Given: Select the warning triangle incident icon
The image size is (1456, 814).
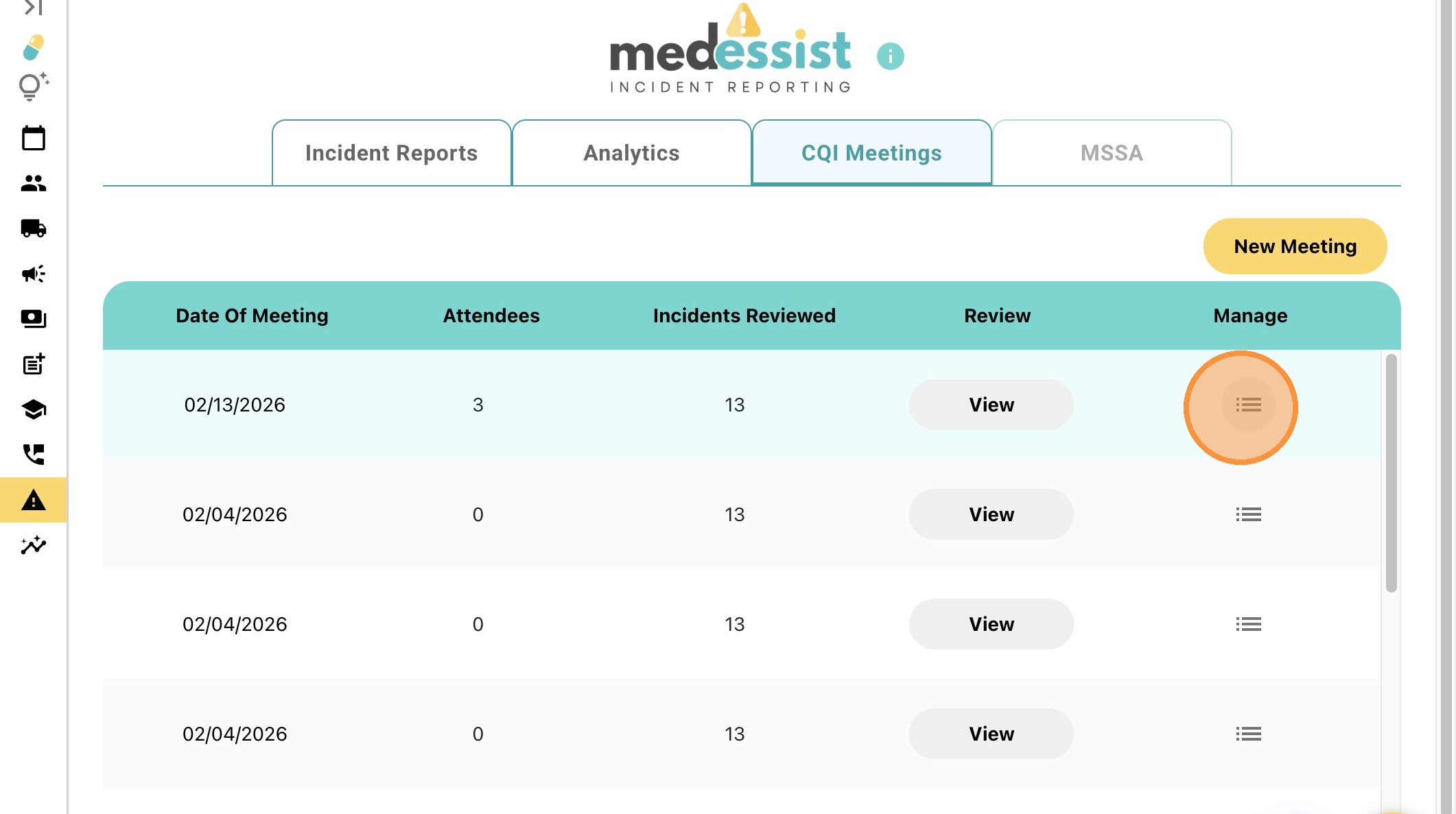Looking at the screenshot, I should [x=33, y=500].
